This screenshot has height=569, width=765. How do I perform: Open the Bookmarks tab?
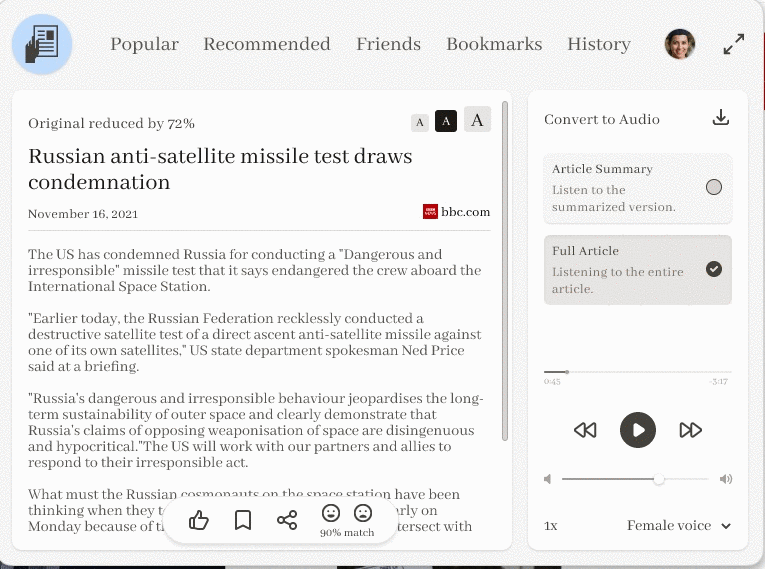(494, 44)
